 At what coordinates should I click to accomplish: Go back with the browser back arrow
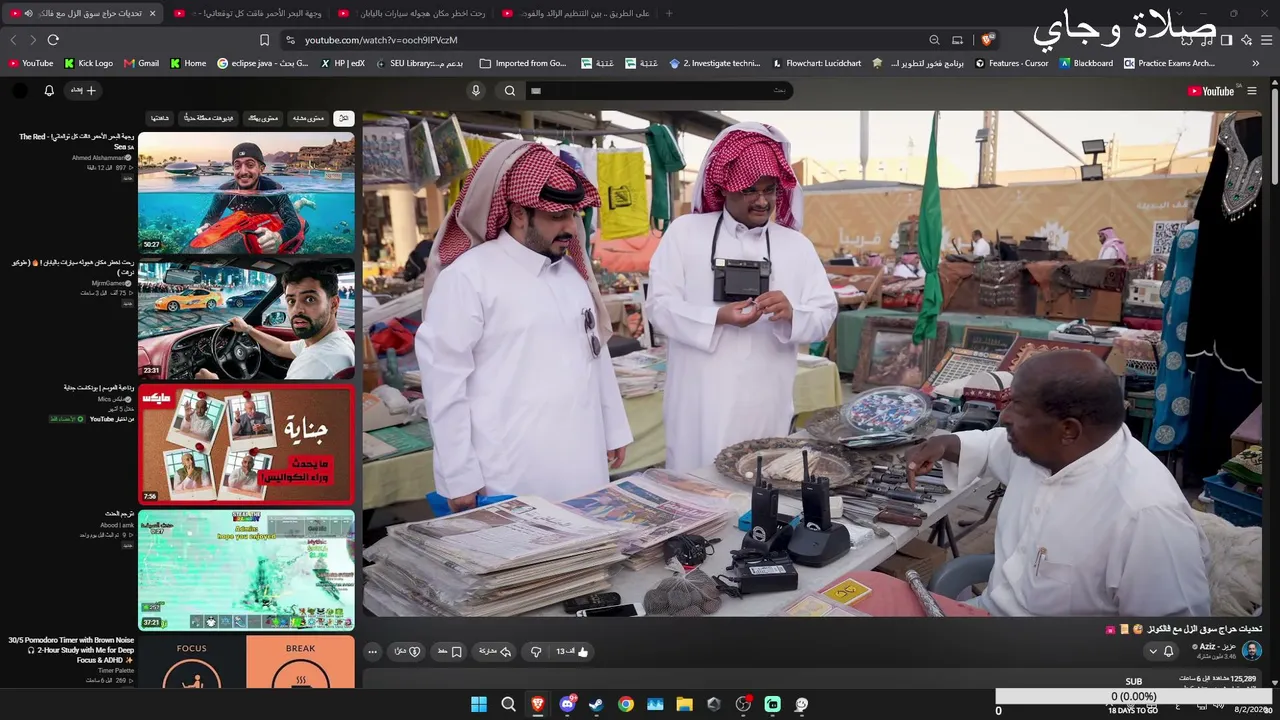(x=13, y=40)
